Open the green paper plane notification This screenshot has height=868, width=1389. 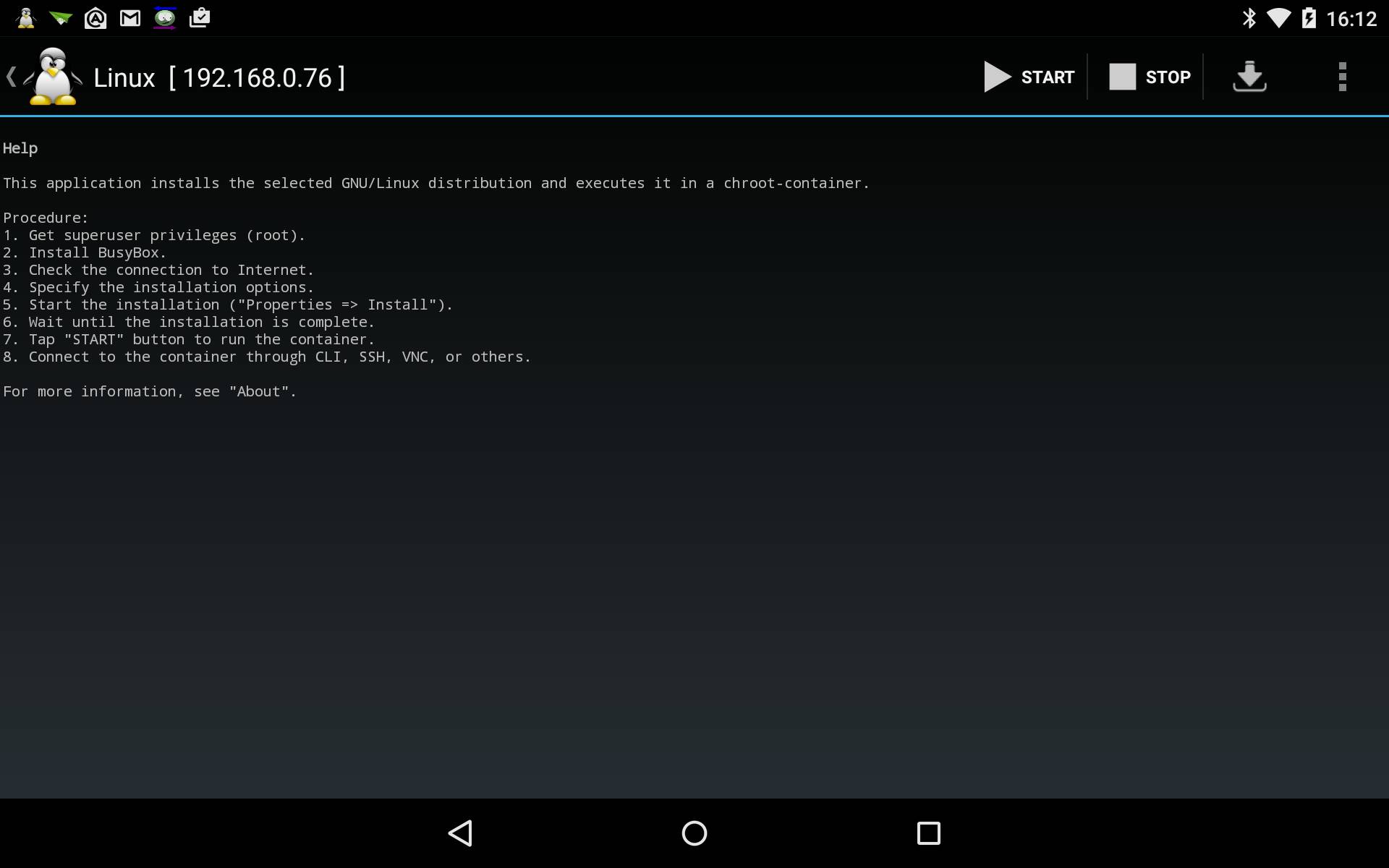click(x=61, y=18)
